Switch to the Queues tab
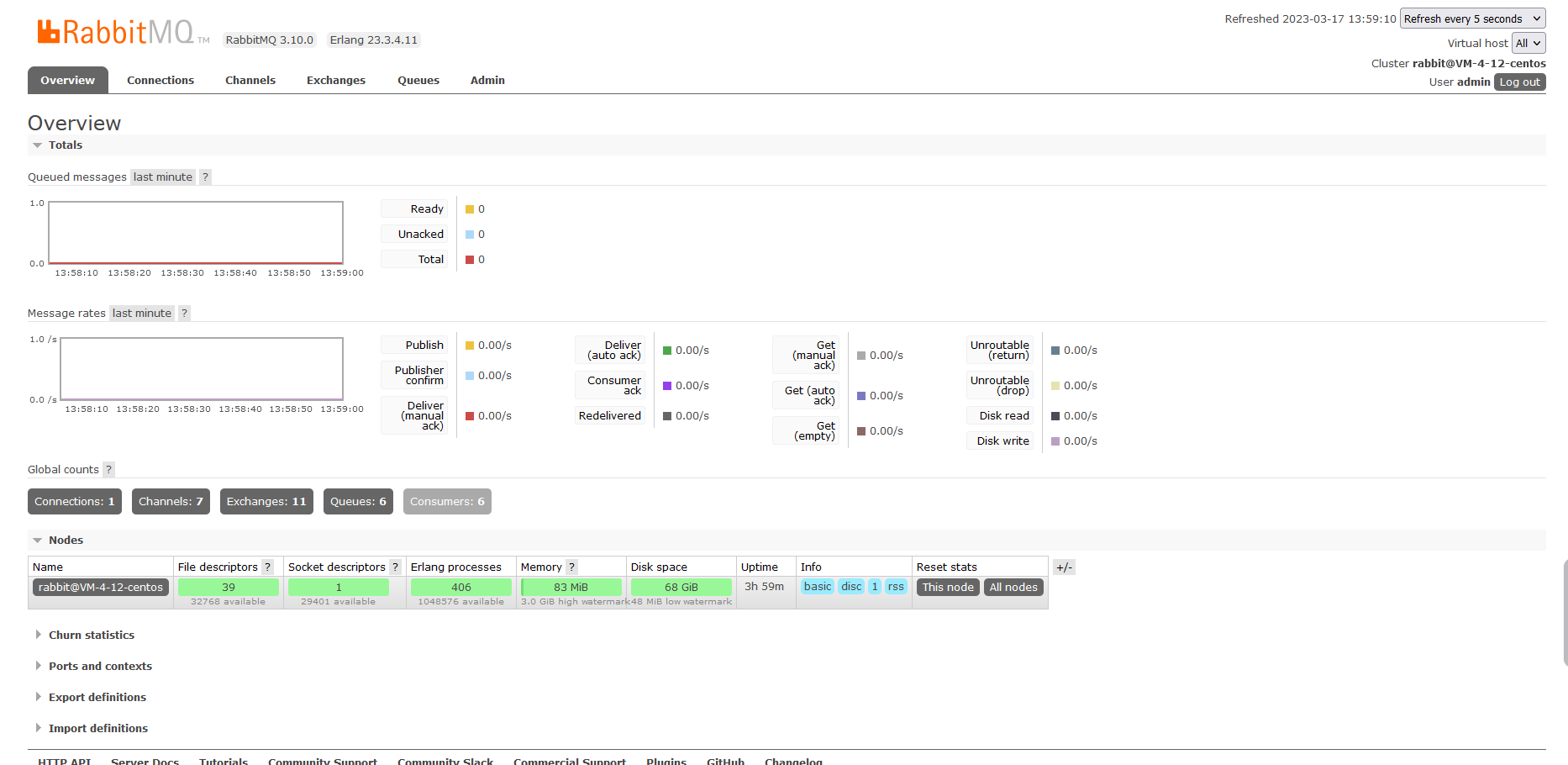Screen dimensions: 1568x765 [418, 80]
